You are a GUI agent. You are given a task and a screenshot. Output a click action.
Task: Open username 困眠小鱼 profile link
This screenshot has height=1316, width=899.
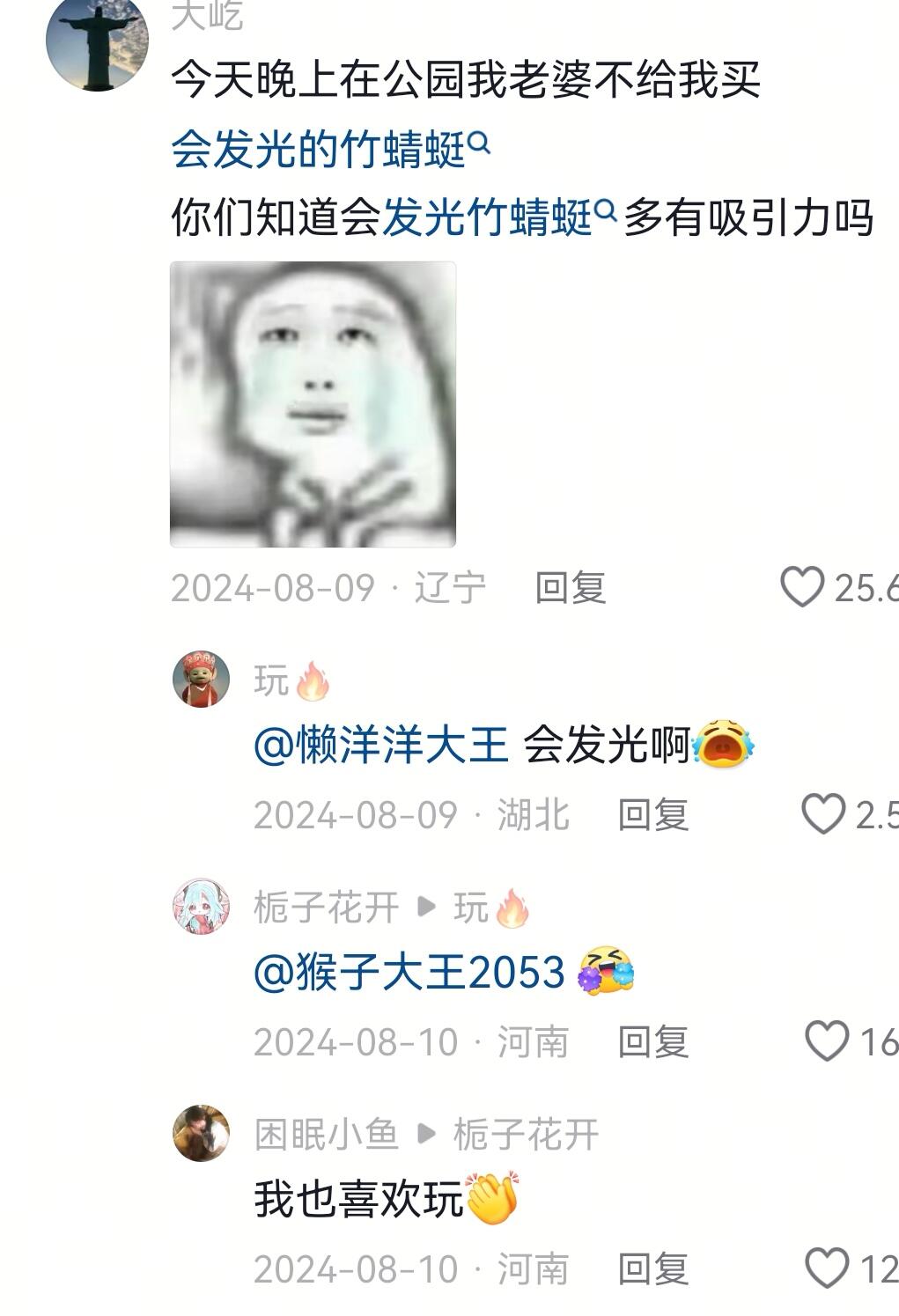(327, 1135)
